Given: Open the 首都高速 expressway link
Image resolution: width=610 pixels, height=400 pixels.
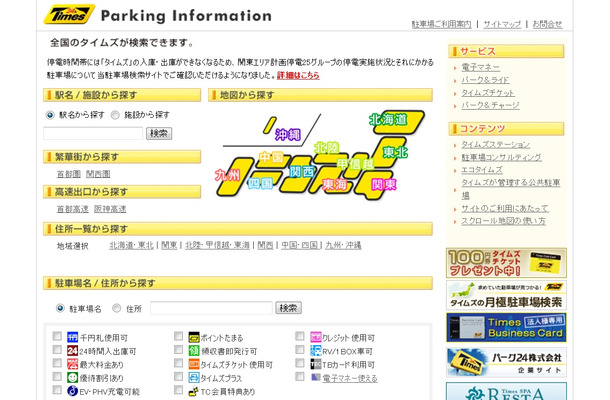Looking at the screenshot, I should (73, 209).
